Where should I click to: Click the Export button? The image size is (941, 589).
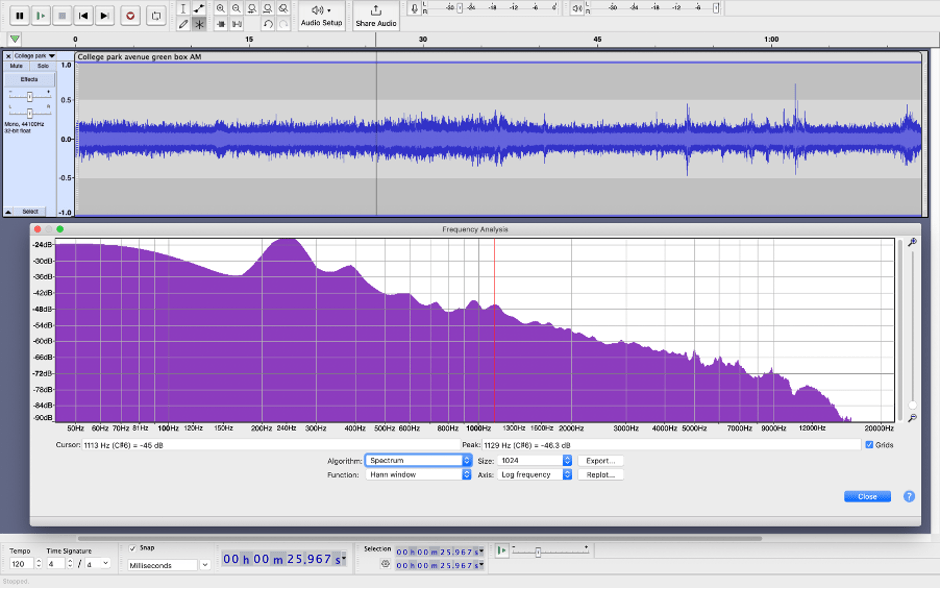point(600,460)
